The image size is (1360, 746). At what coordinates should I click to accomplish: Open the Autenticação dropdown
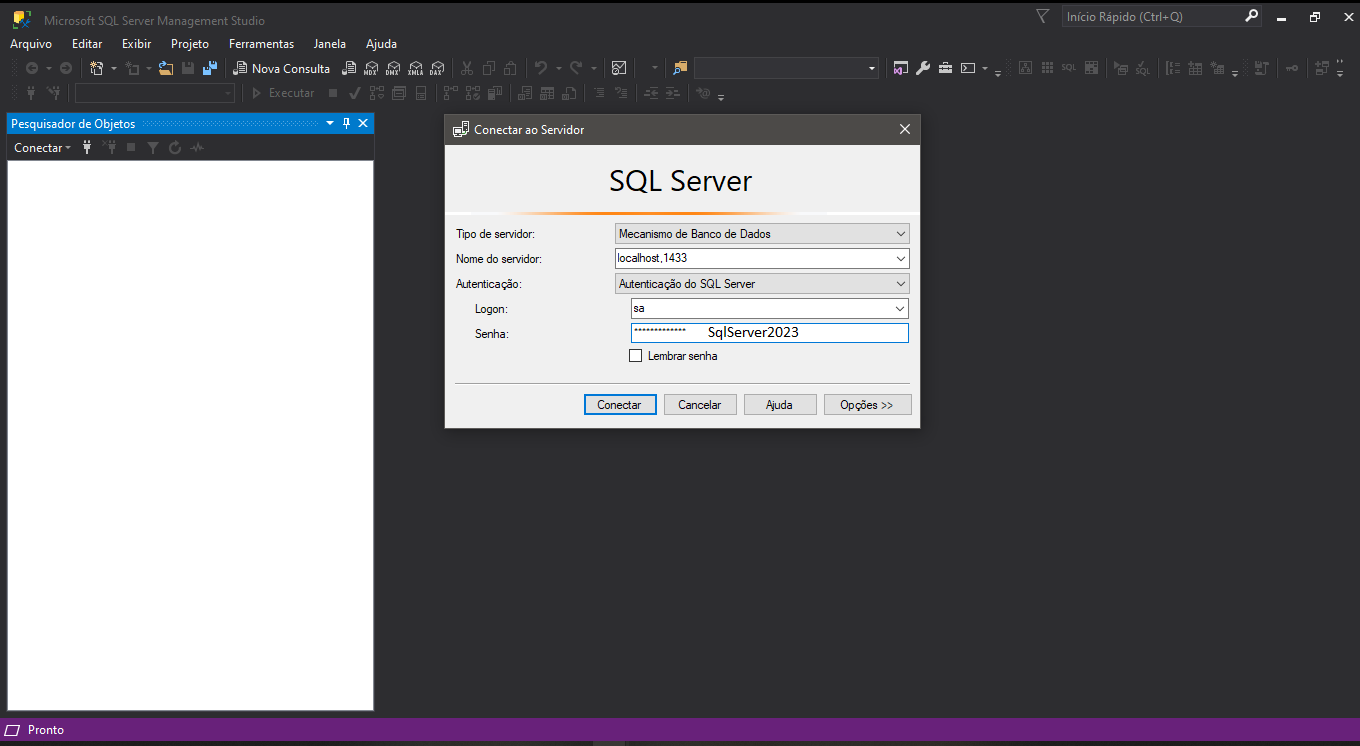[x=762, y=284]
